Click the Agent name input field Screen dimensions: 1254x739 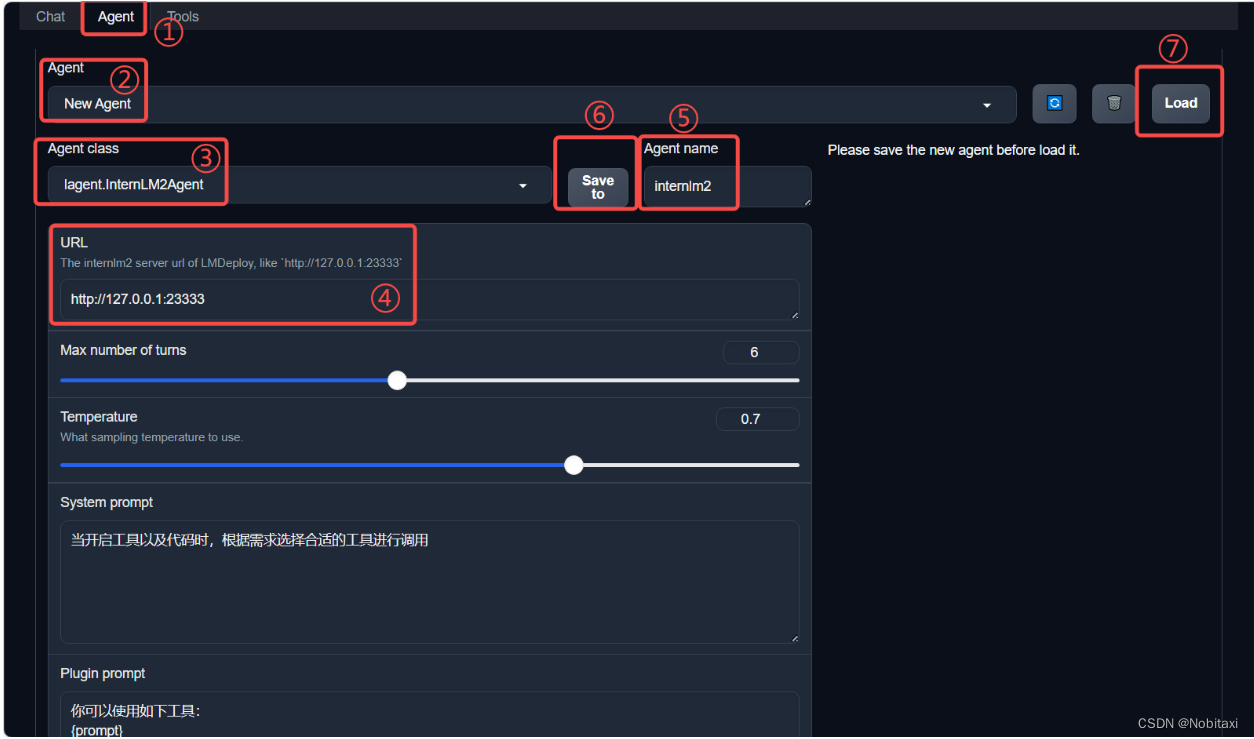click(727, 186)
